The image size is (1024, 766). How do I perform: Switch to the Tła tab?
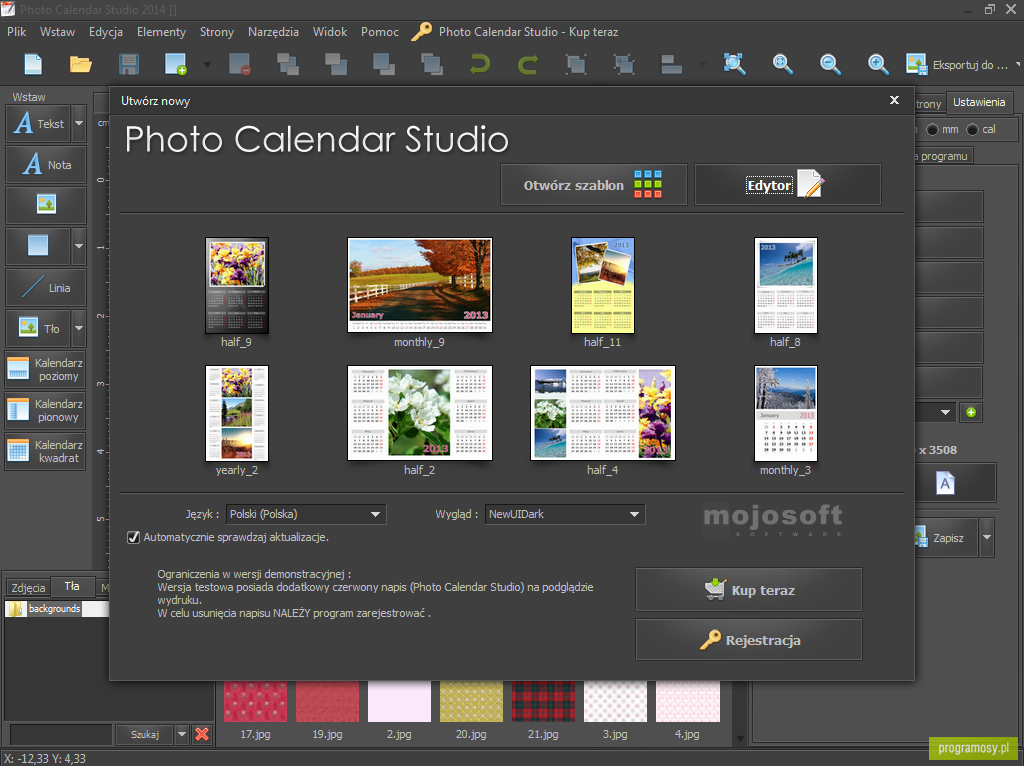pyautogui.click(x=72, y=586)
